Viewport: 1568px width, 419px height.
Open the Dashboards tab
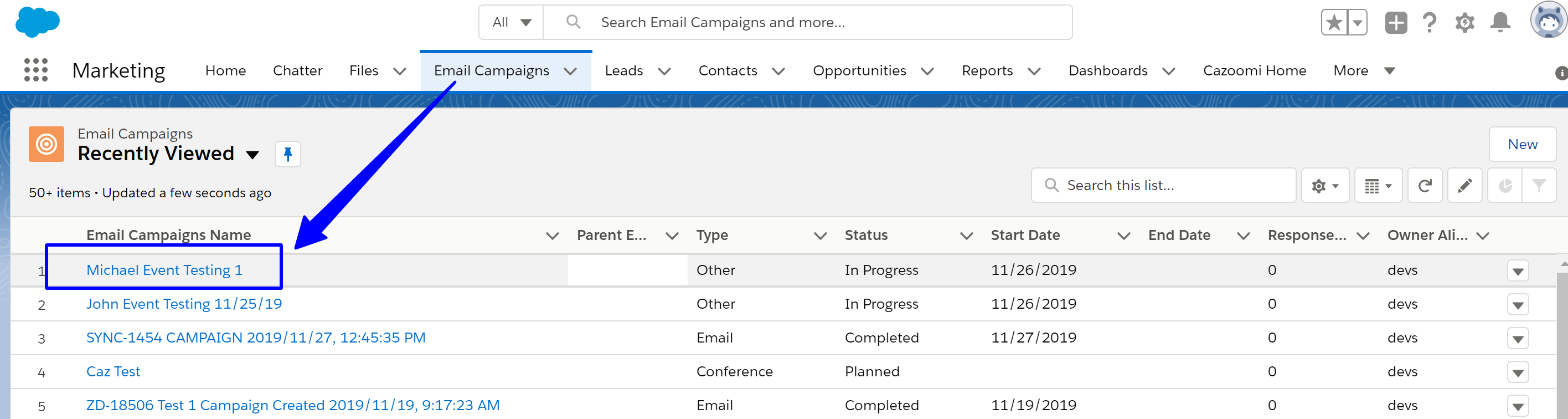1108,70
